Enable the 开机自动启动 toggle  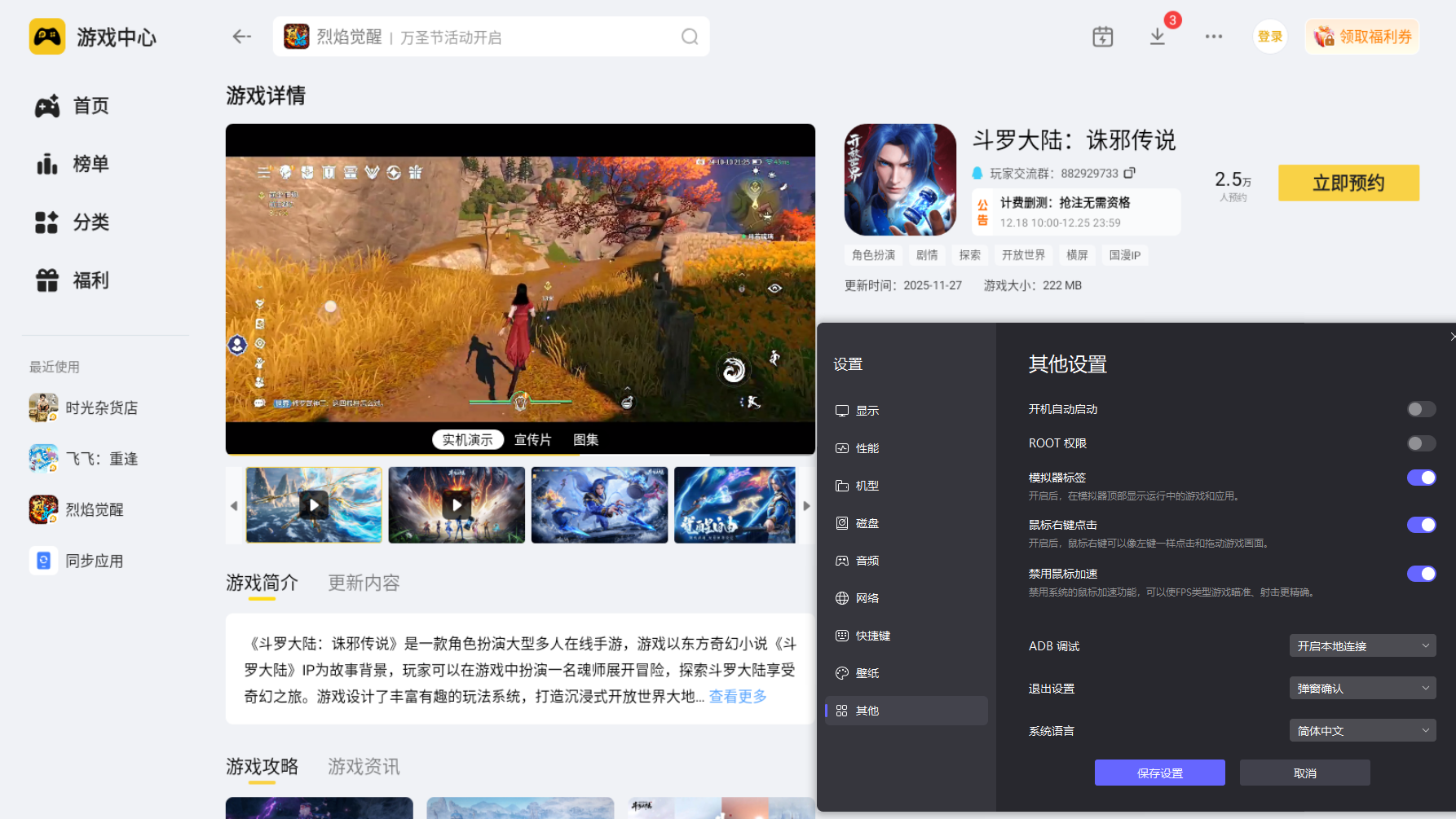[x=1421, y=409]
